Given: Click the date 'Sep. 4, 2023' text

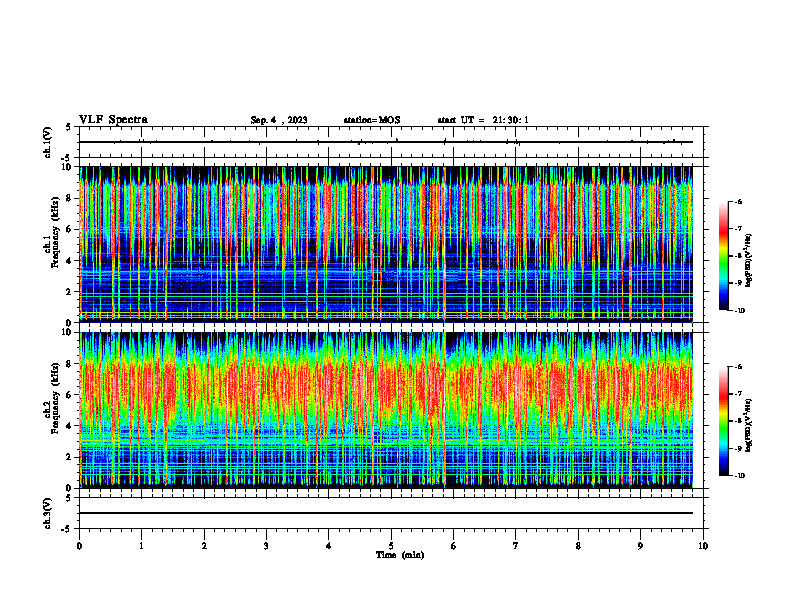Looking at the screenshot, I should [279, 120].
